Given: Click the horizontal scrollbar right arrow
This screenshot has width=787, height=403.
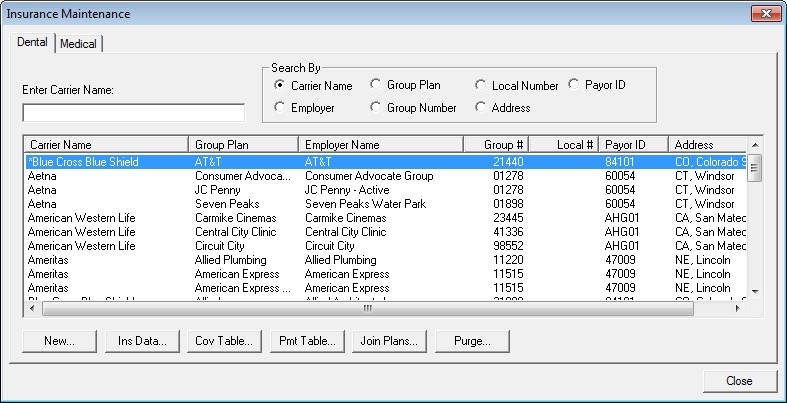Looking at the screenshot, I should pos(740,309).
